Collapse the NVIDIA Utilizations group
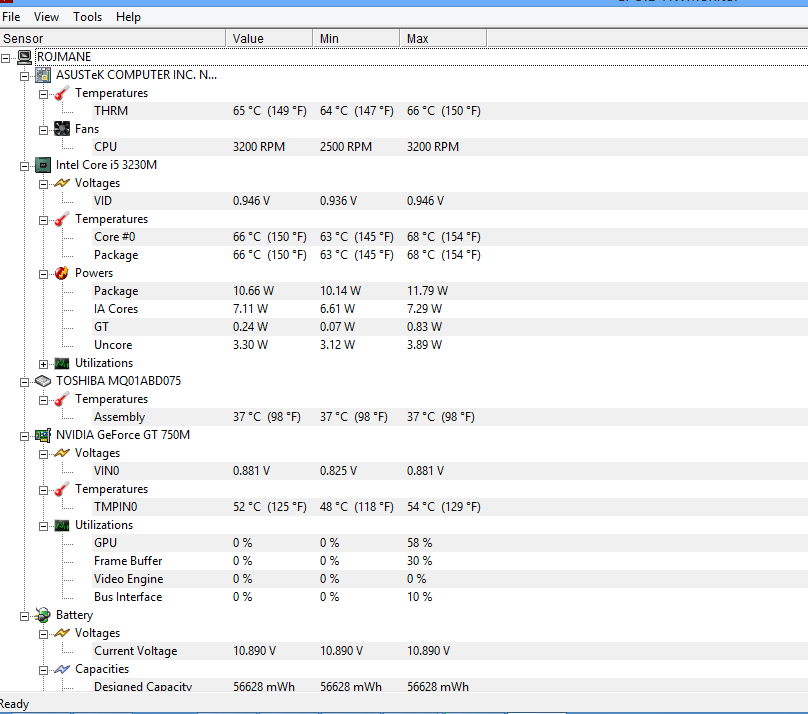Screen dimensions: 808x714 [x=43, y=526]
